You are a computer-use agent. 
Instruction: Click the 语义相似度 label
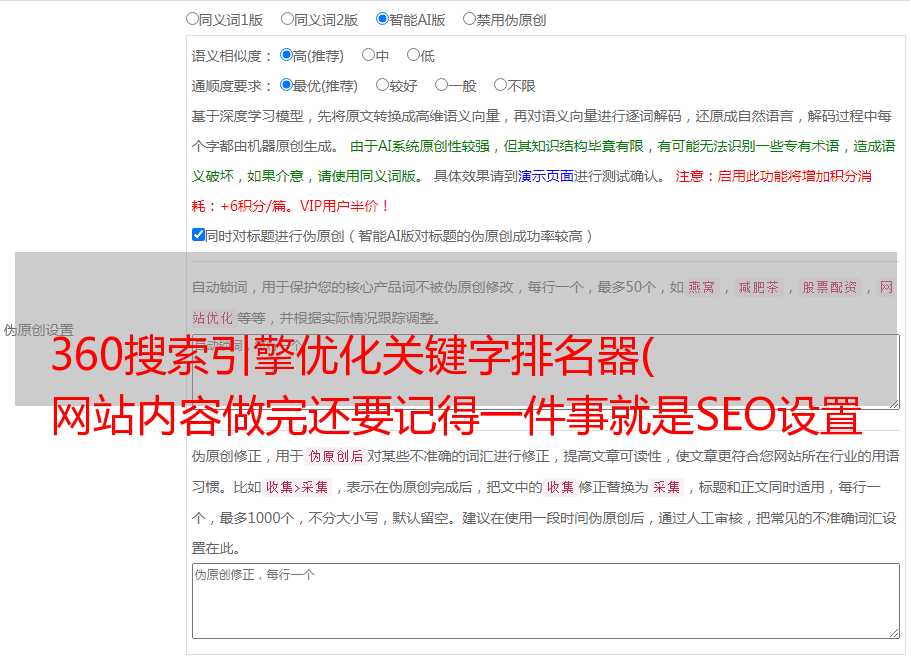231,56
